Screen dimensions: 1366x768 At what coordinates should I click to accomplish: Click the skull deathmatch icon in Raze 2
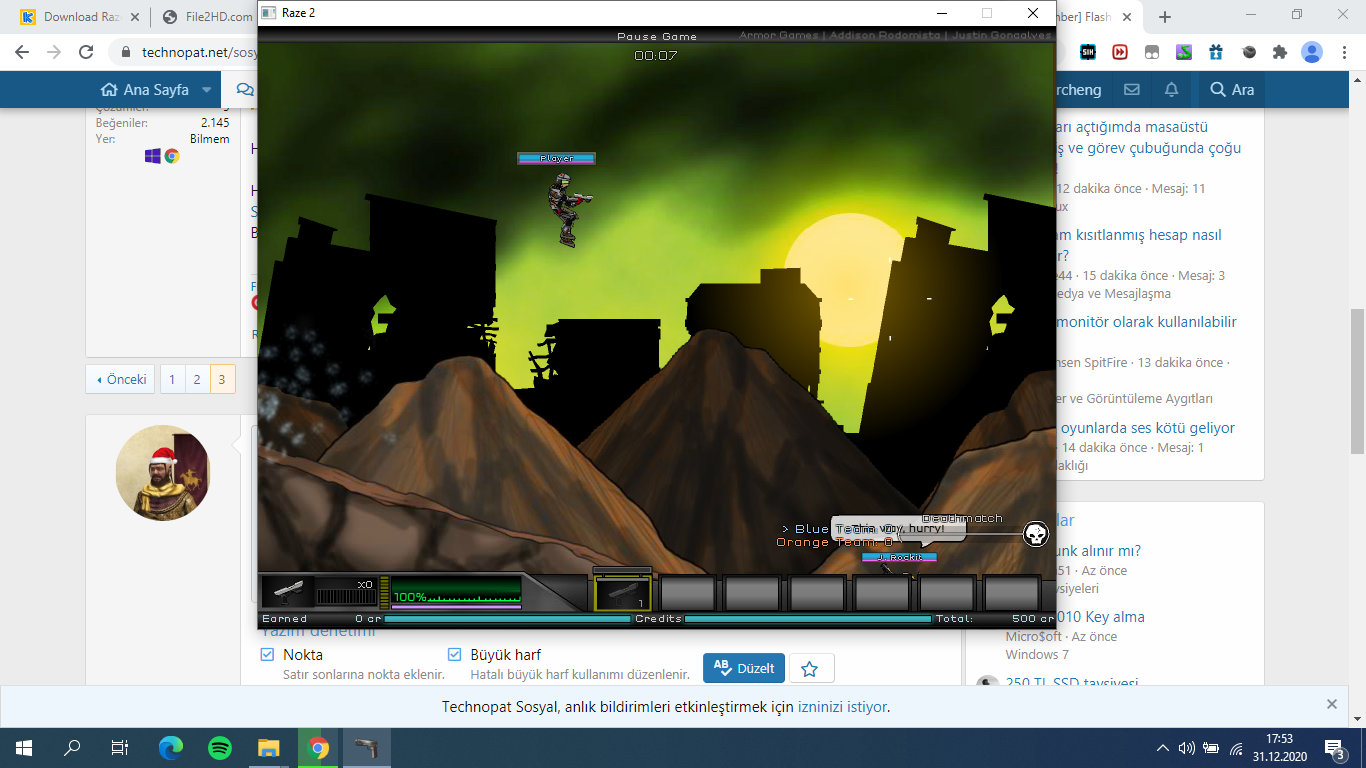(x=1036, y=534)
